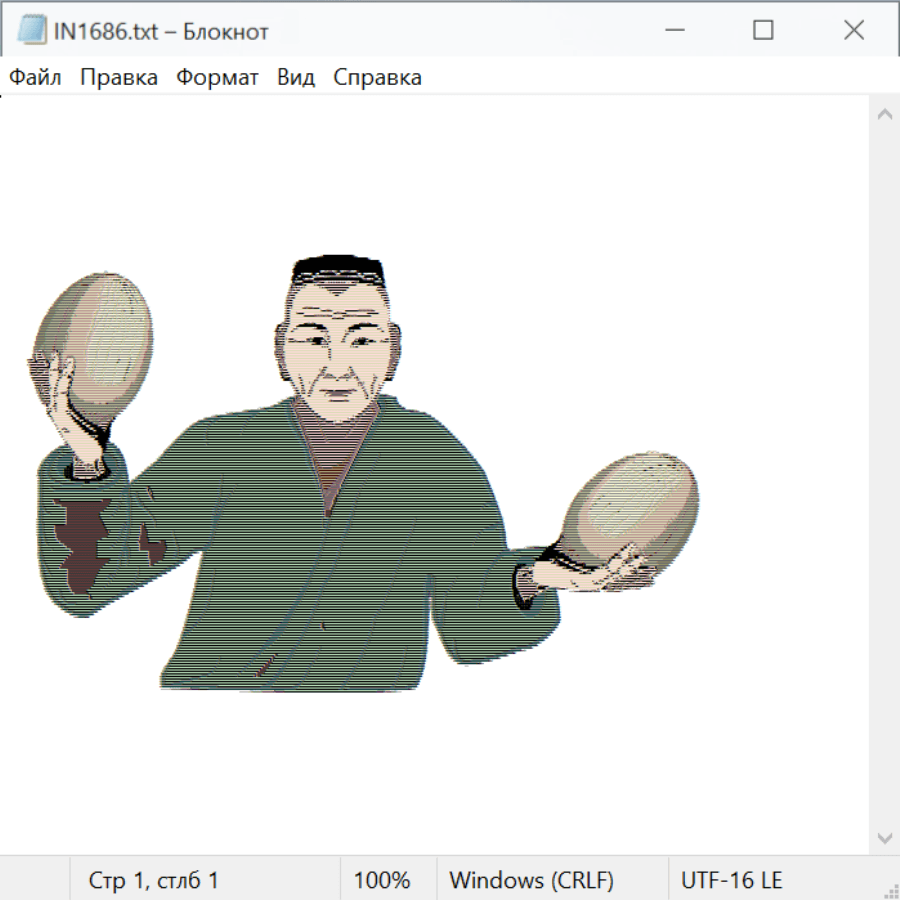Open the Правка menu
900x900 pixels.
click(x=119, y=78)
